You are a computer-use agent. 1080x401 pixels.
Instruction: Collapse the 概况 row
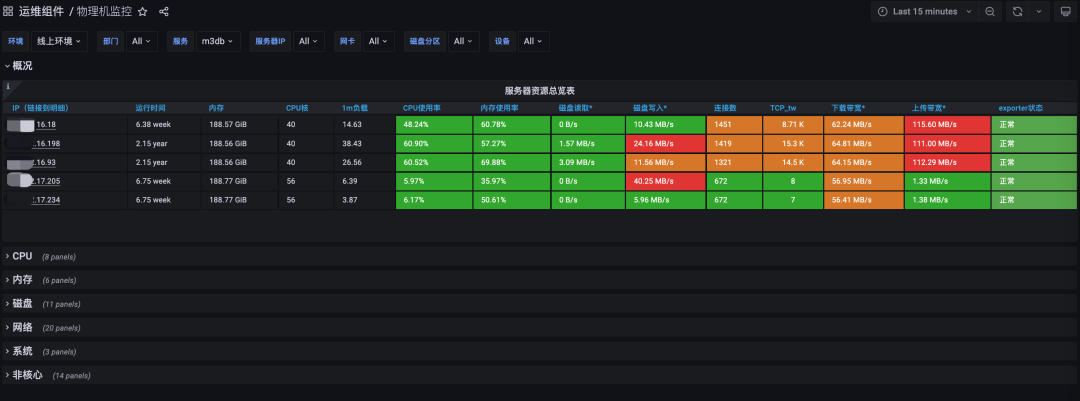19,66
